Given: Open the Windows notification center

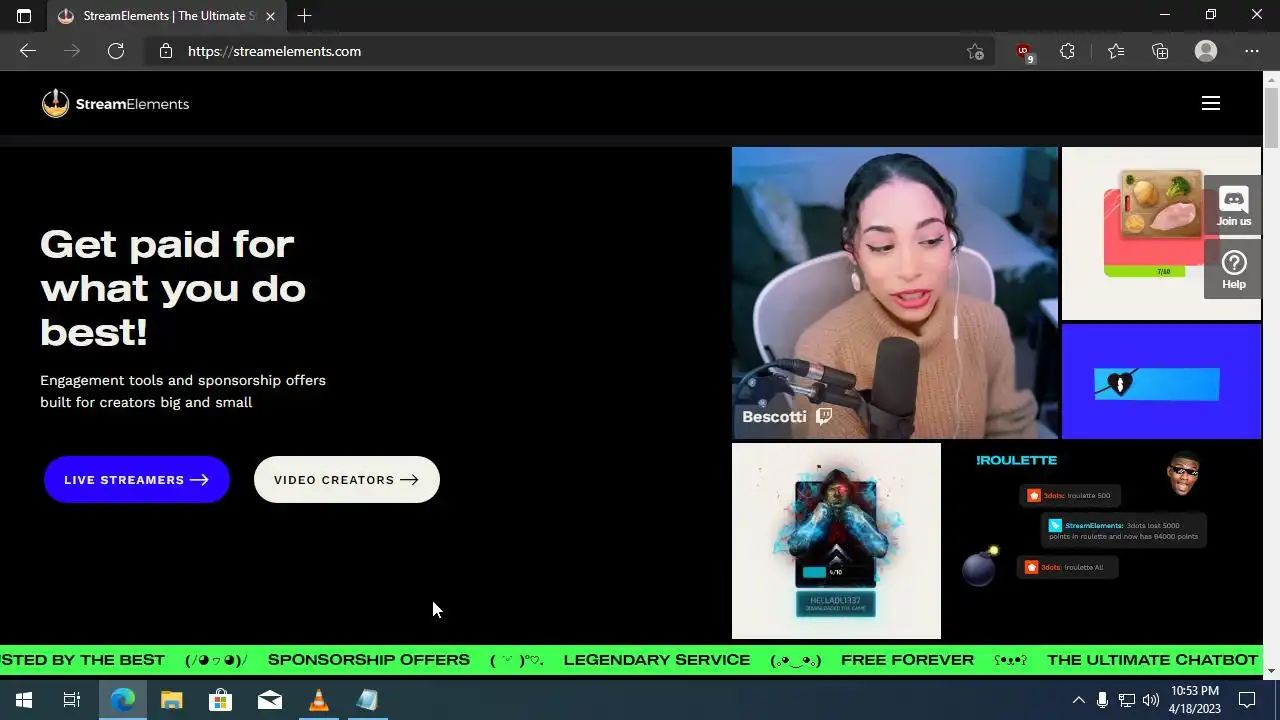Looking at the screenshot, I should pos(1247,700).
